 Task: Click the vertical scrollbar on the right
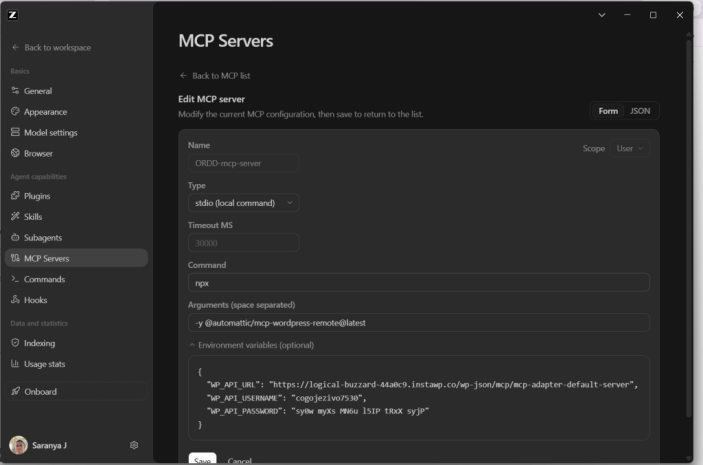click(689, 229)
